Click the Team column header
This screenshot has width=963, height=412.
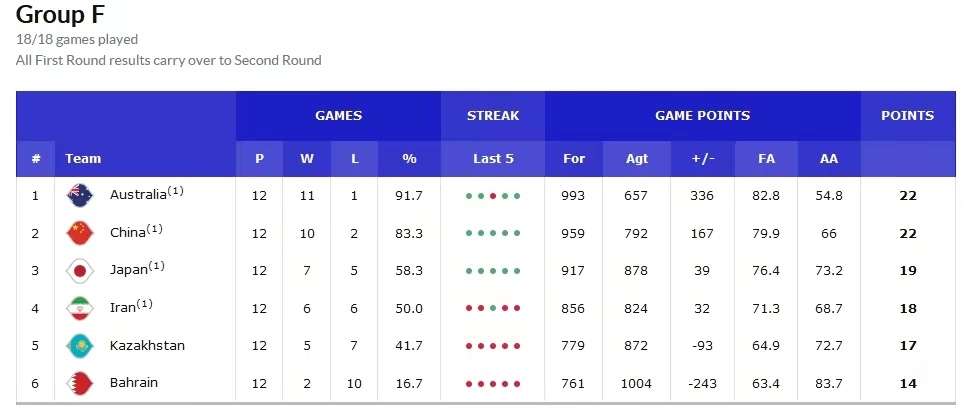(x=83, y=158)
